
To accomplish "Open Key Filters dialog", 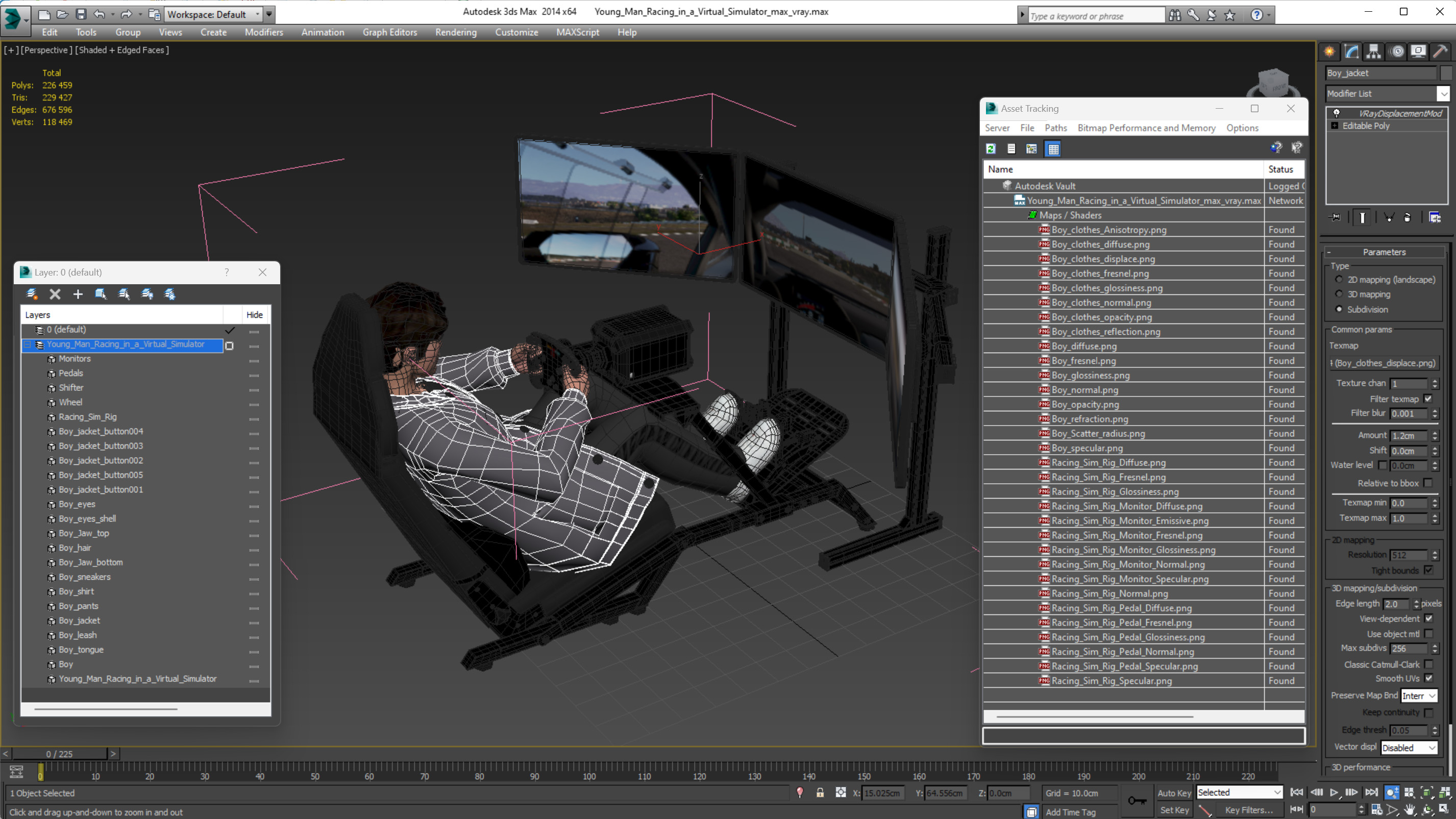I will [1249, 809].
